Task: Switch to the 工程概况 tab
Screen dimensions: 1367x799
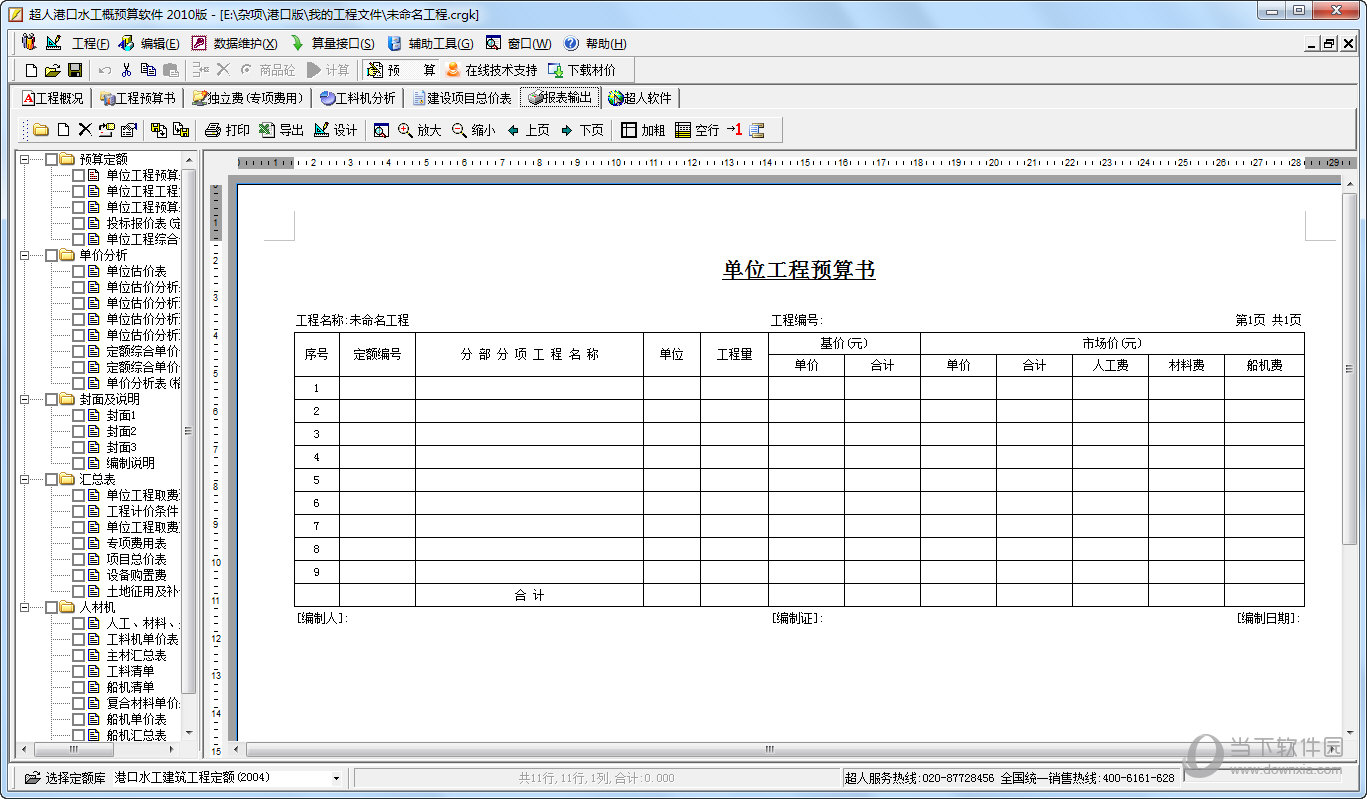Action: 54,98
